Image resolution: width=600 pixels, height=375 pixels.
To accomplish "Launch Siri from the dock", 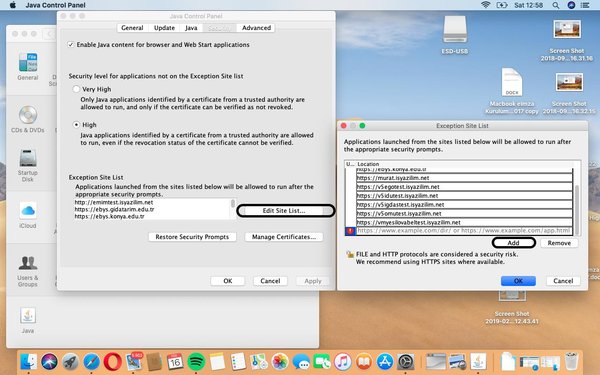I will click(x=49, y=361).
